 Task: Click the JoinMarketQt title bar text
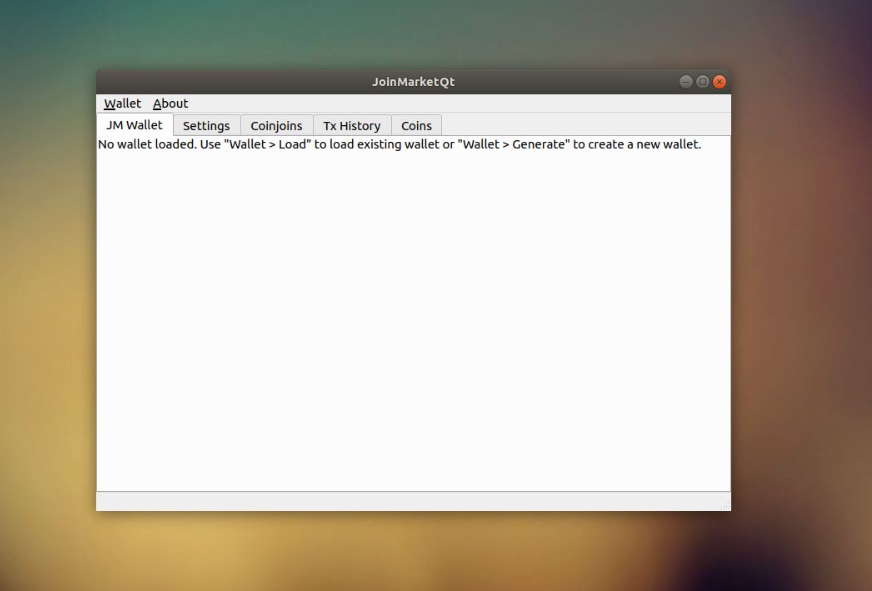tap(413, 82)
